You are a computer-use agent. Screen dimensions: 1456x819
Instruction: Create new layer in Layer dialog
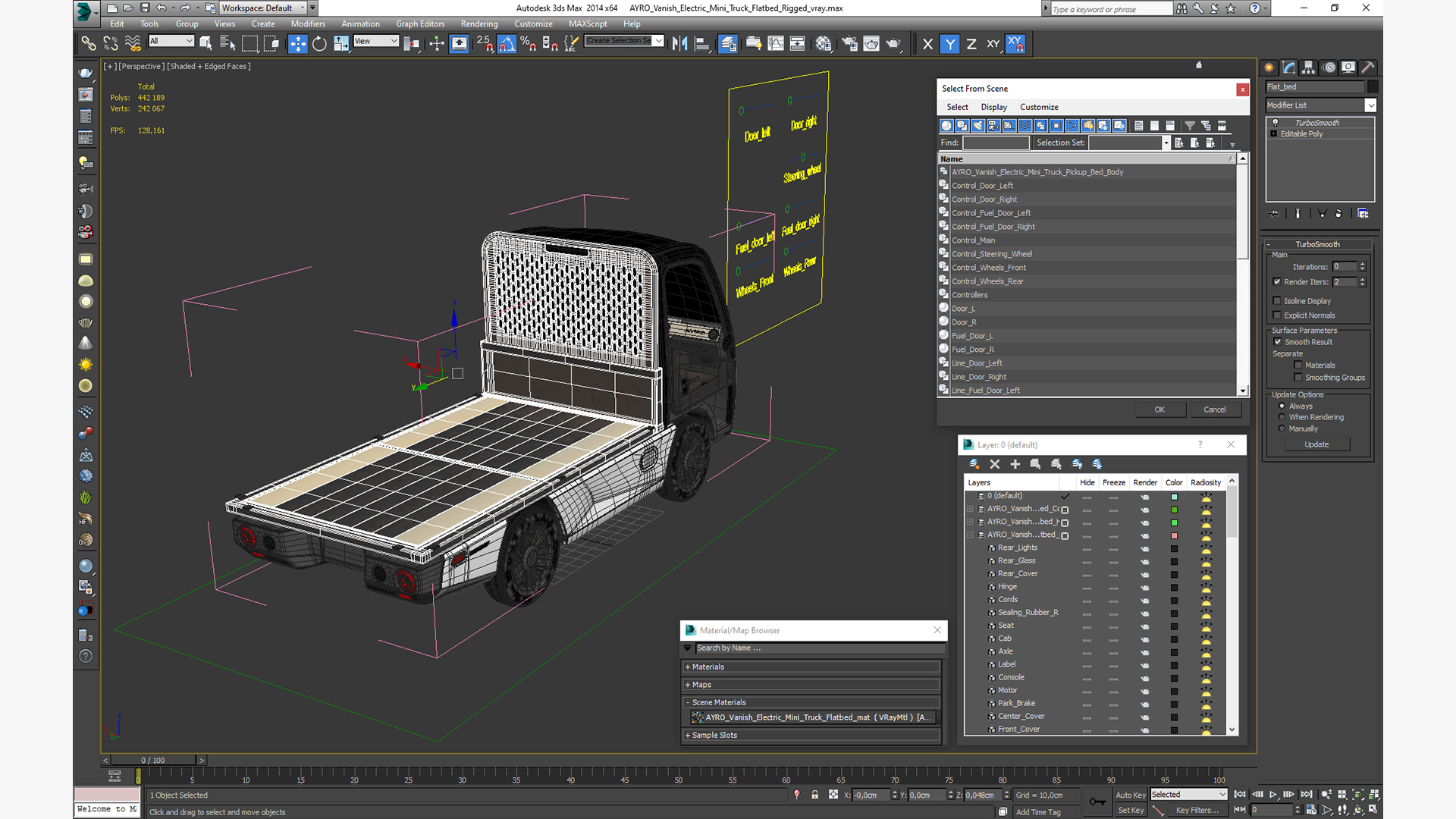pos(974,464)
